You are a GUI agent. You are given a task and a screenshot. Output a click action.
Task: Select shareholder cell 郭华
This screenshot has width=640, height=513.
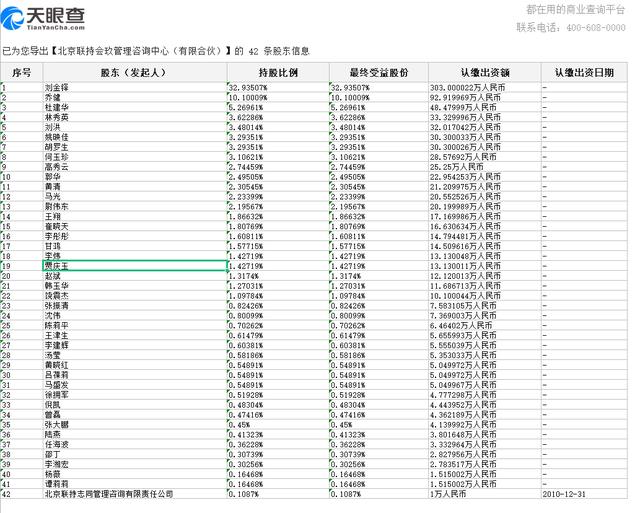pyautogui.click(x=135, y=177)
